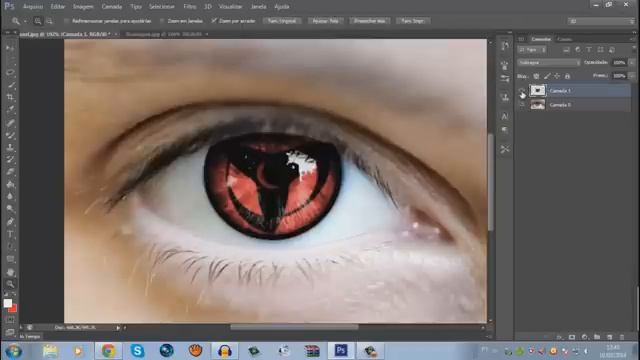Open the Opacidade slider dropdown arrow
The width and height of the screenshot is (640, 360).
tap(632, 62)
